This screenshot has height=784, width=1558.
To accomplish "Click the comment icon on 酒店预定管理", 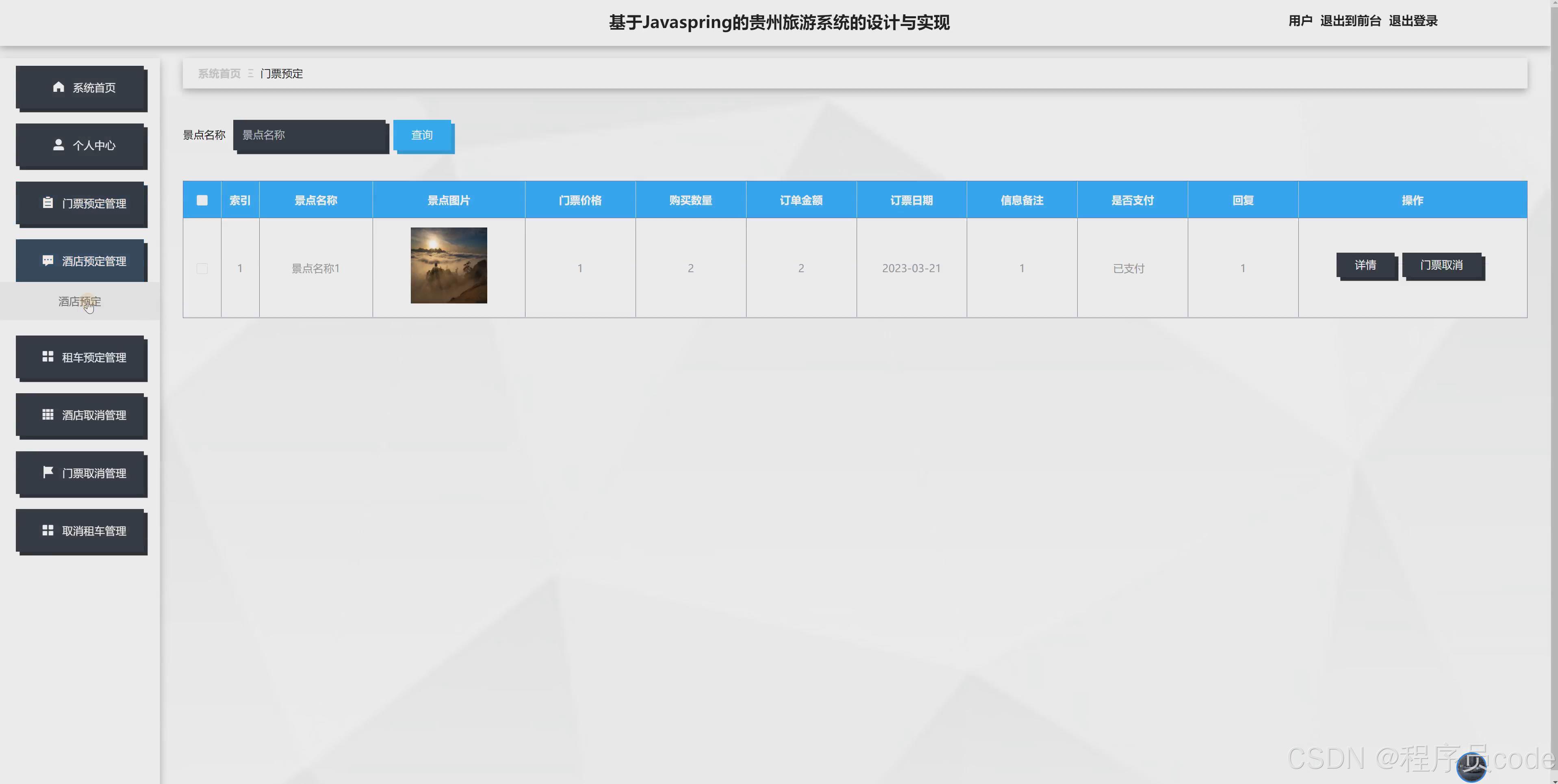I will [48, 260].
